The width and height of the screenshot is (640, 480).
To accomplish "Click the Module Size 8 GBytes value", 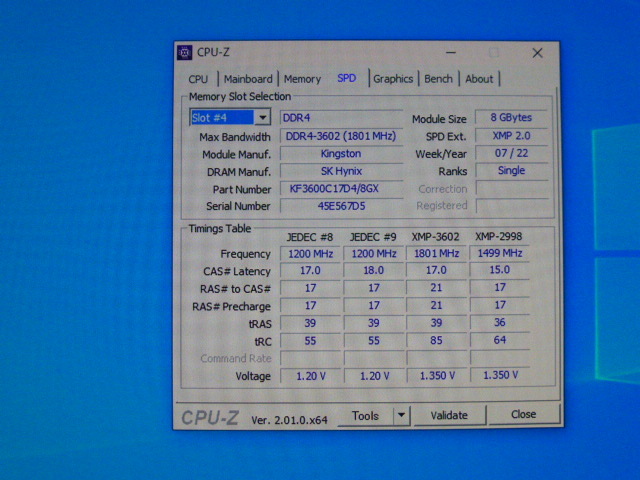I will point(511,118).
